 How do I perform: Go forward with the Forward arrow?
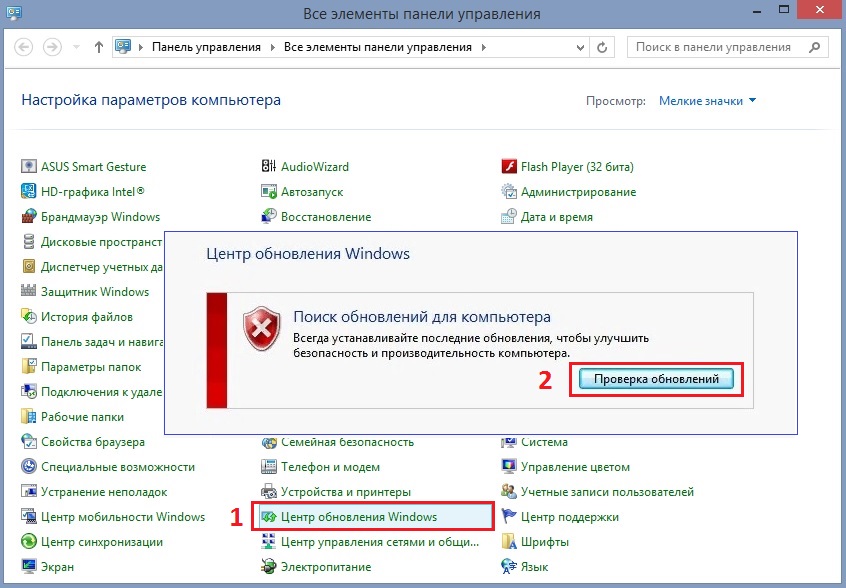click(52, 47)
